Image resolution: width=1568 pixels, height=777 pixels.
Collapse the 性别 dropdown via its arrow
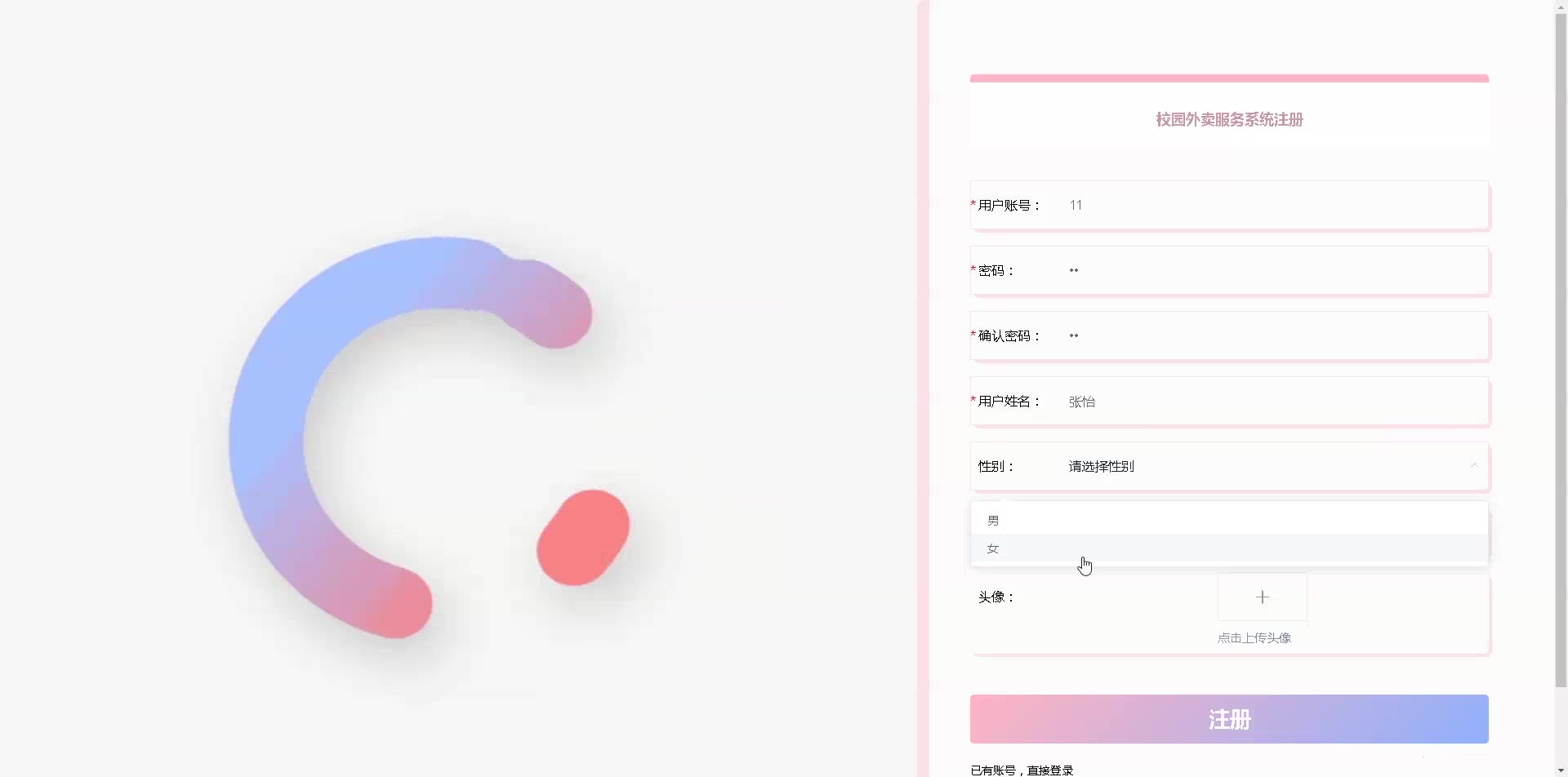click(1474, 466)
